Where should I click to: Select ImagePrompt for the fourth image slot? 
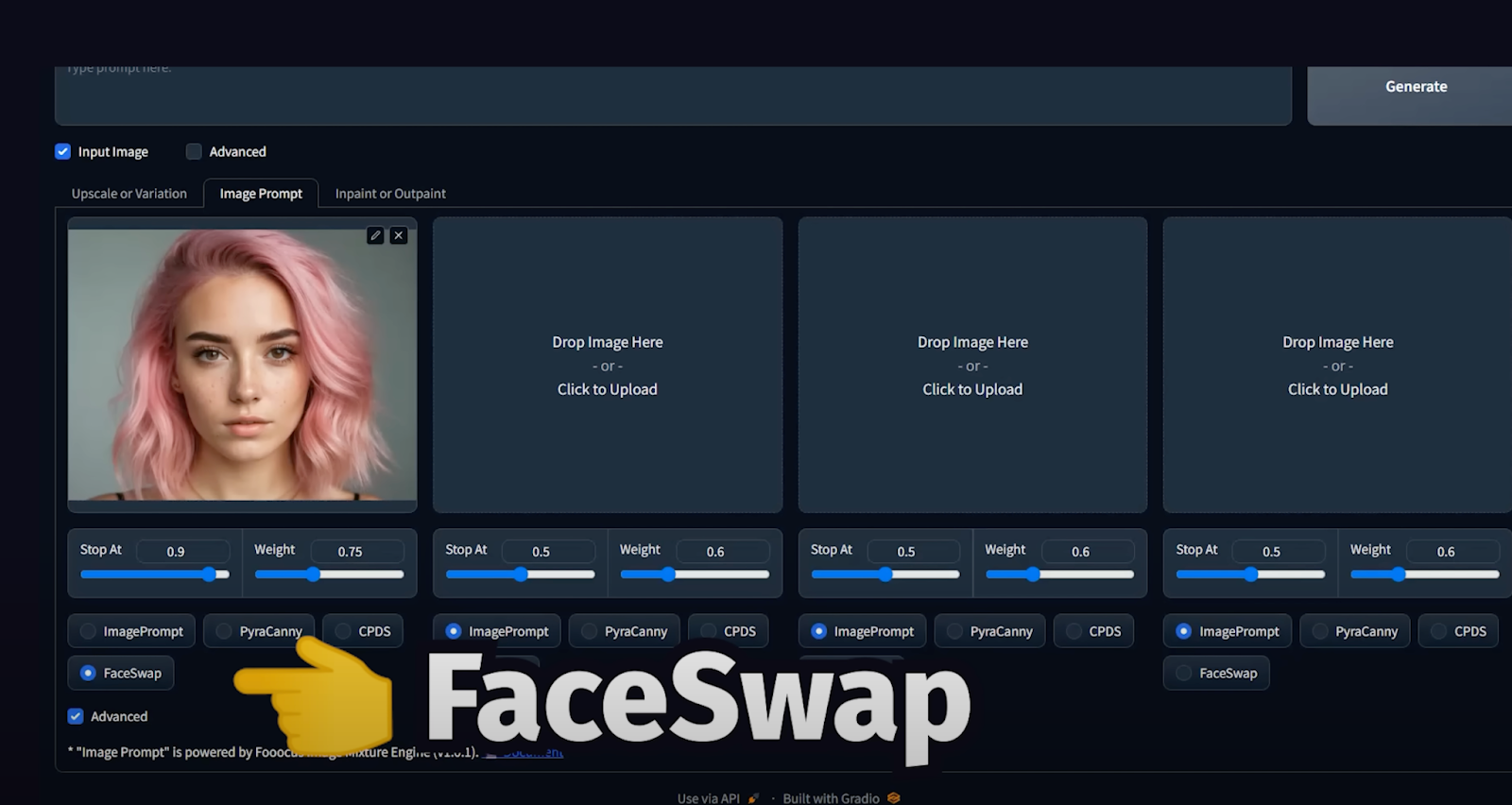coord(1228,631)
